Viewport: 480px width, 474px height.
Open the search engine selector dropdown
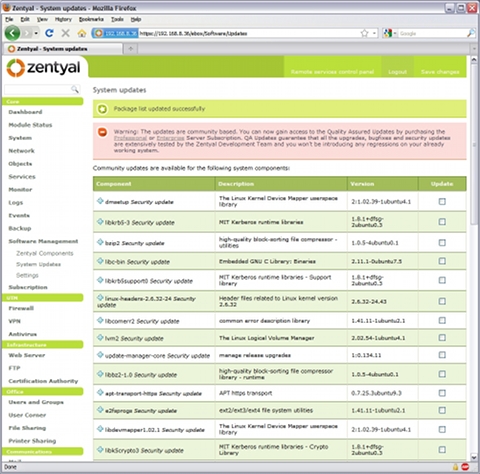389,33
